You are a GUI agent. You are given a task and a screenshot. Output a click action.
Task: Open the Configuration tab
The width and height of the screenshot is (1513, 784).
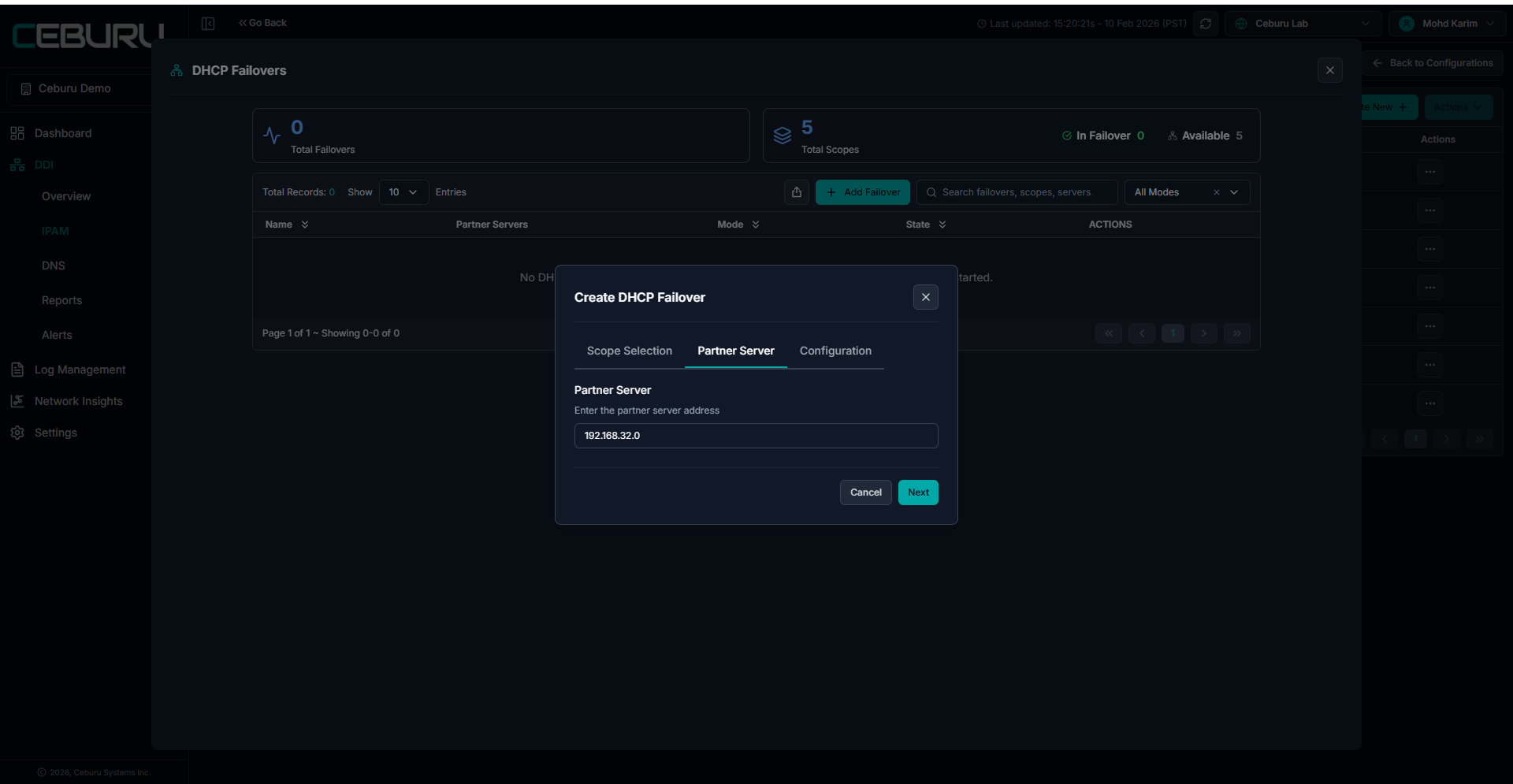point(835,351)
